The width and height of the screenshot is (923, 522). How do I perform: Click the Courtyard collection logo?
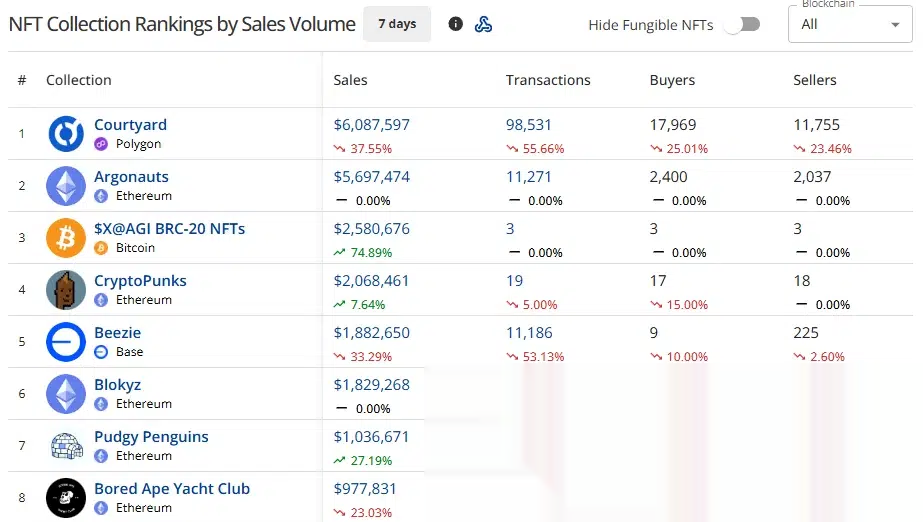pyautogui.click(x=66, y=134)
